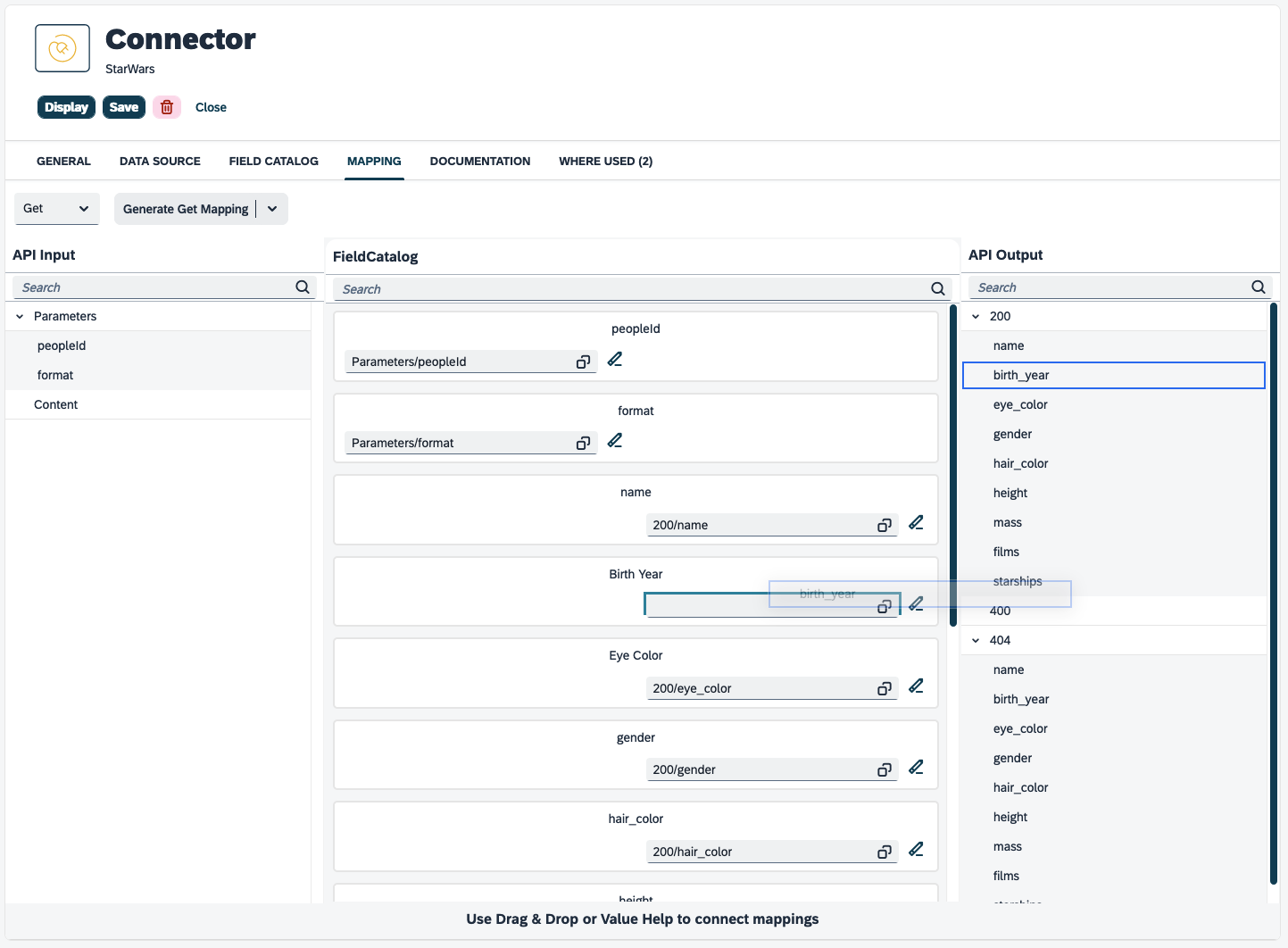Open value help for Eye Color mapping
This screenshot has height=948, width=1288.
click(x=884, y=689)
